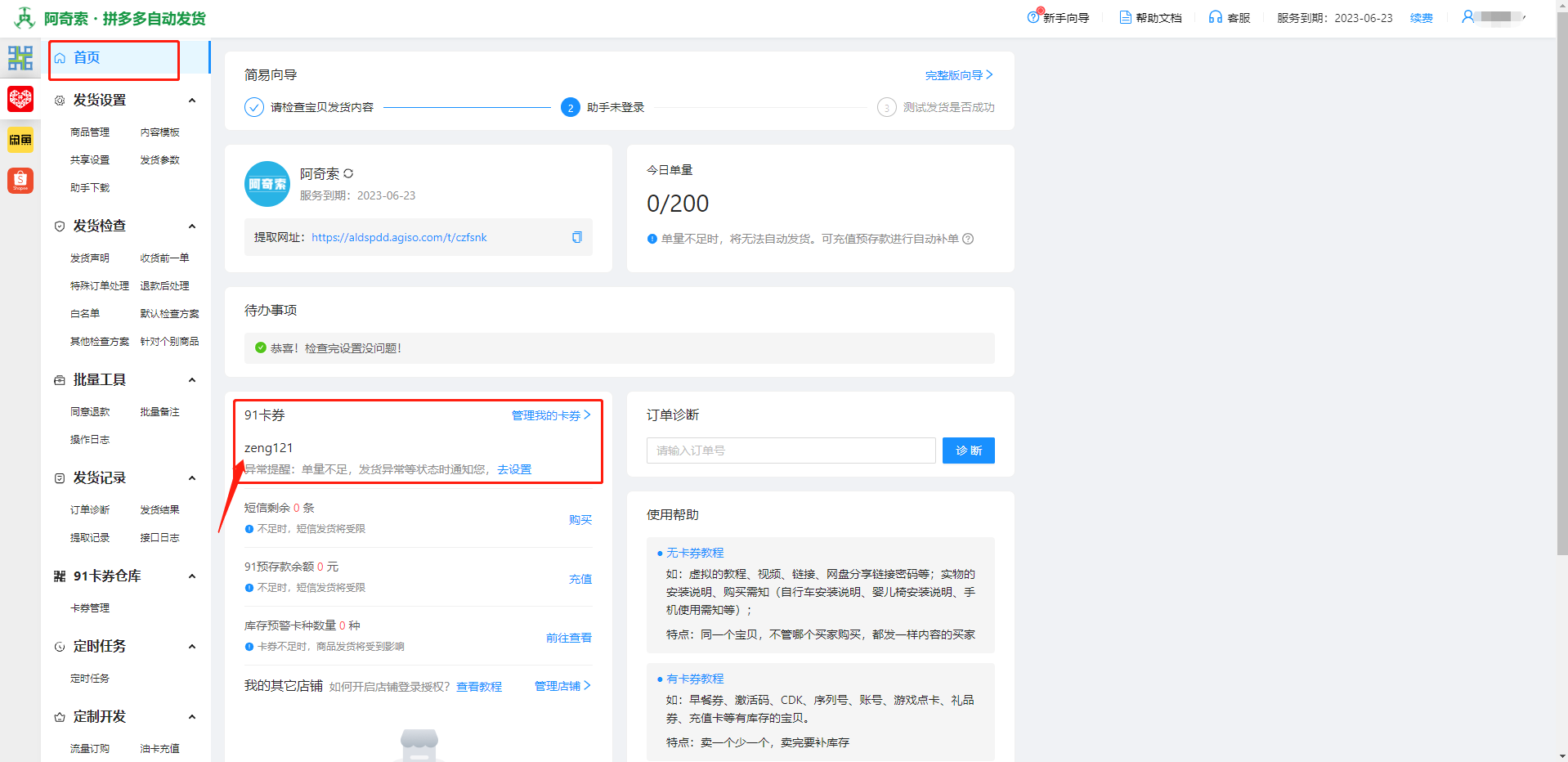Open 订单诊断 sidebar menu item
The height and width of the screenshot is (762, 1568).
pos(90,509)
